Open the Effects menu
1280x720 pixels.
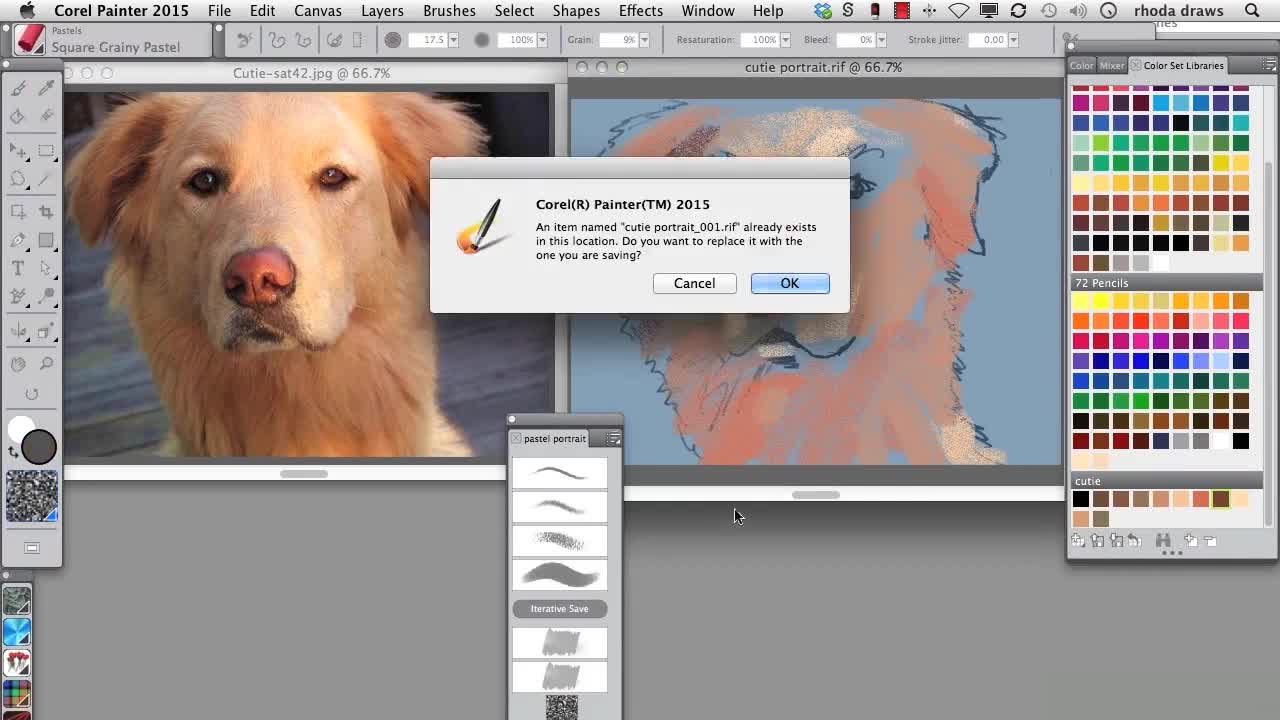[640, 11]
